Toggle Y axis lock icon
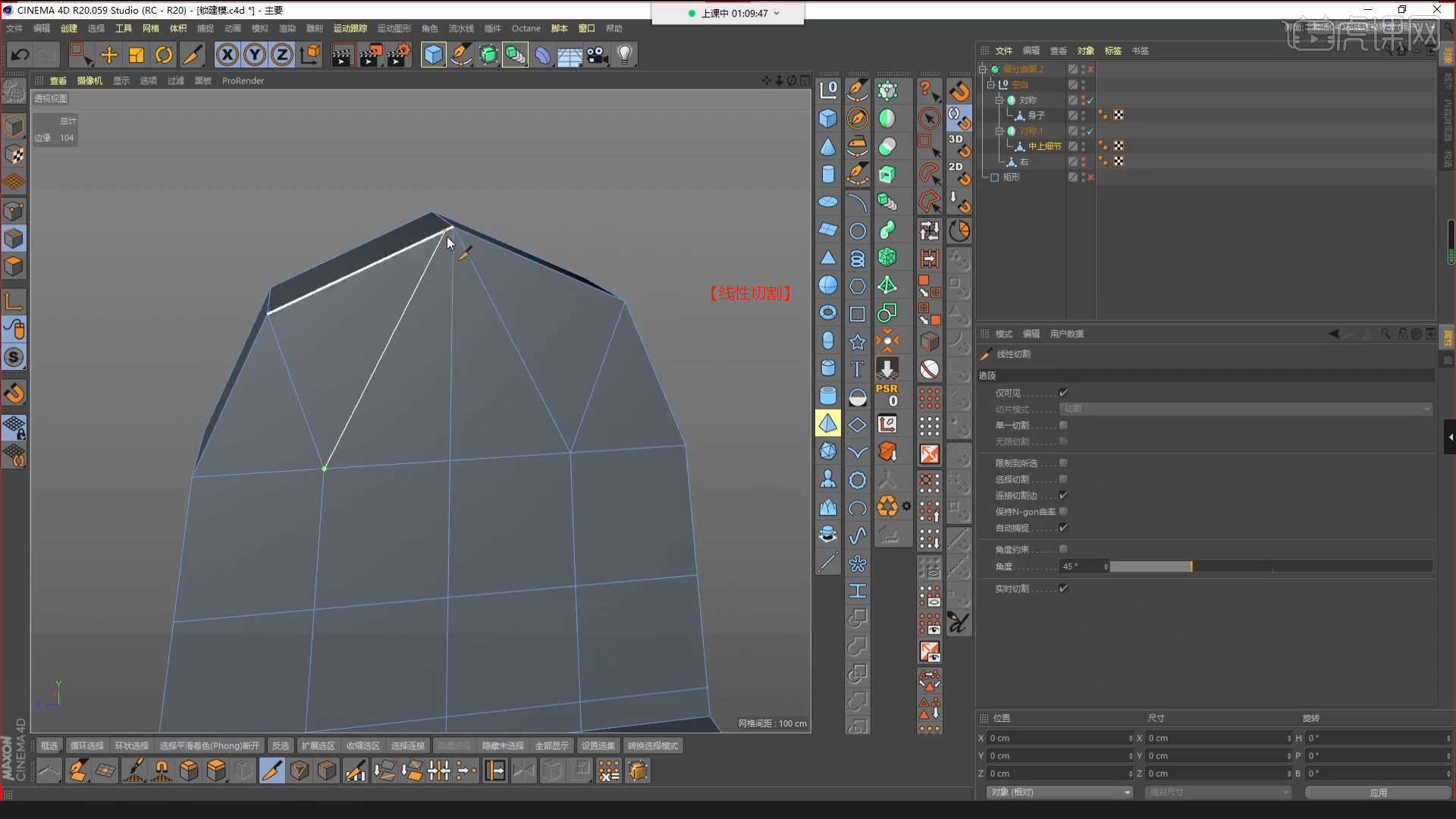1456x819 pixels. pos(255,55)
